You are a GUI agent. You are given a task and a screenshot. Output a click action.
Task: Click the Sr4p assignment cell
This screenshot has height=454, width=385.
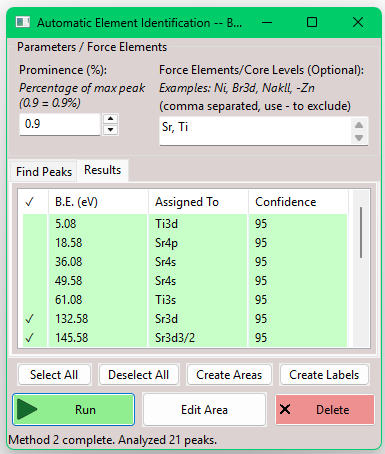click(198, 243)
